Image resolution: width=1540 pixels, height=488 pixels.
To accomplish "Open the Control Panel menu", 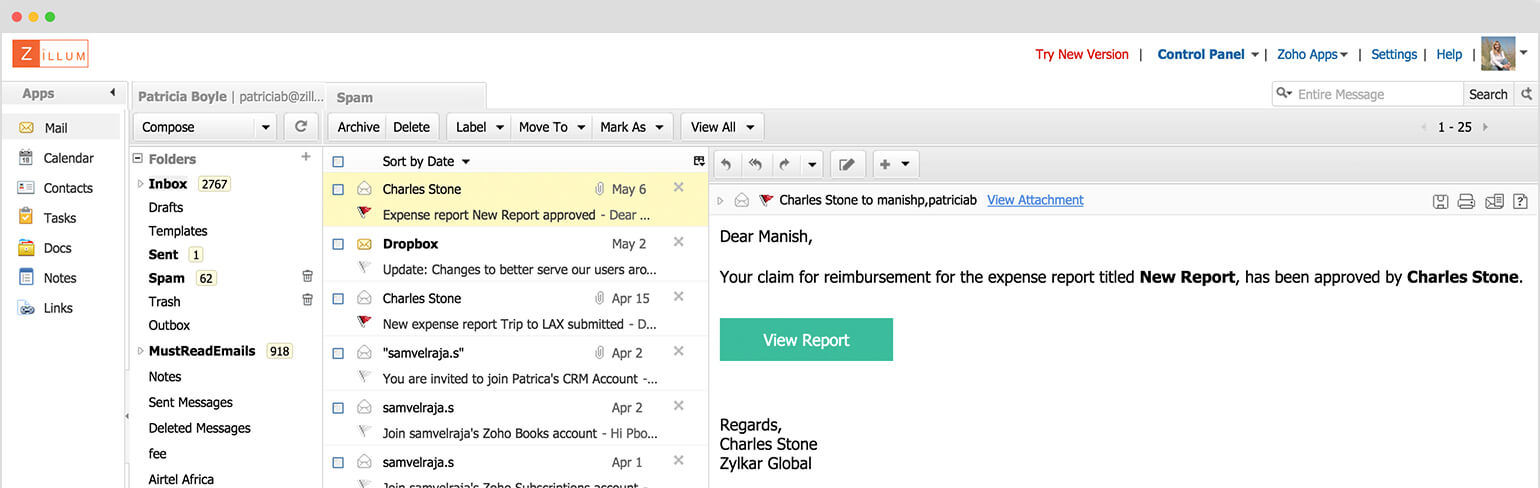I will (x=1208, y=54).
